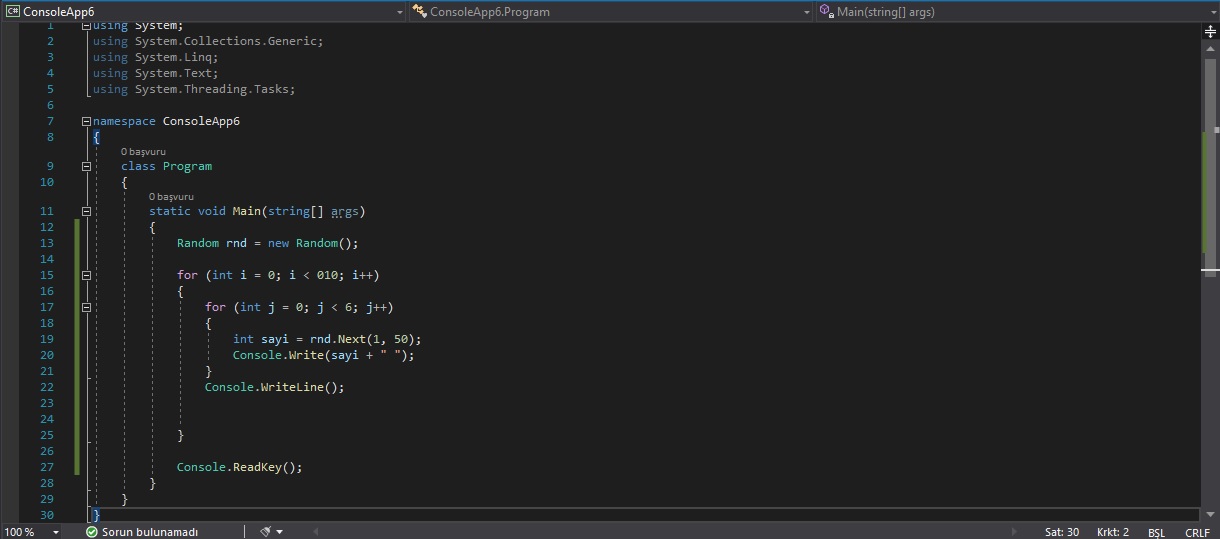Collapse the class Program block
Viewport: 1220px width, 539px height.
coord(86,166)
